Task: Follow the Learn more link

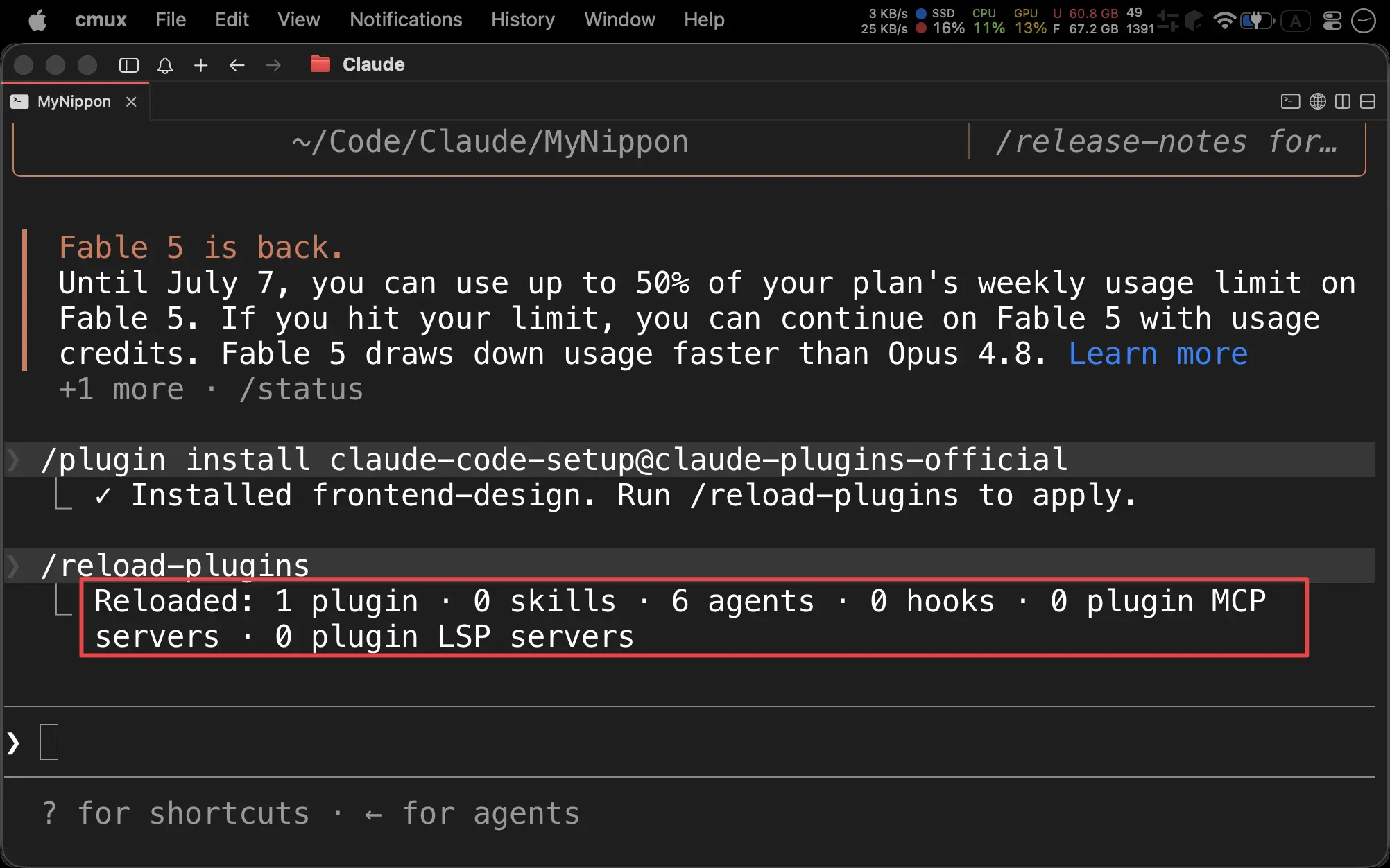Action: [x=1158, y=354]
